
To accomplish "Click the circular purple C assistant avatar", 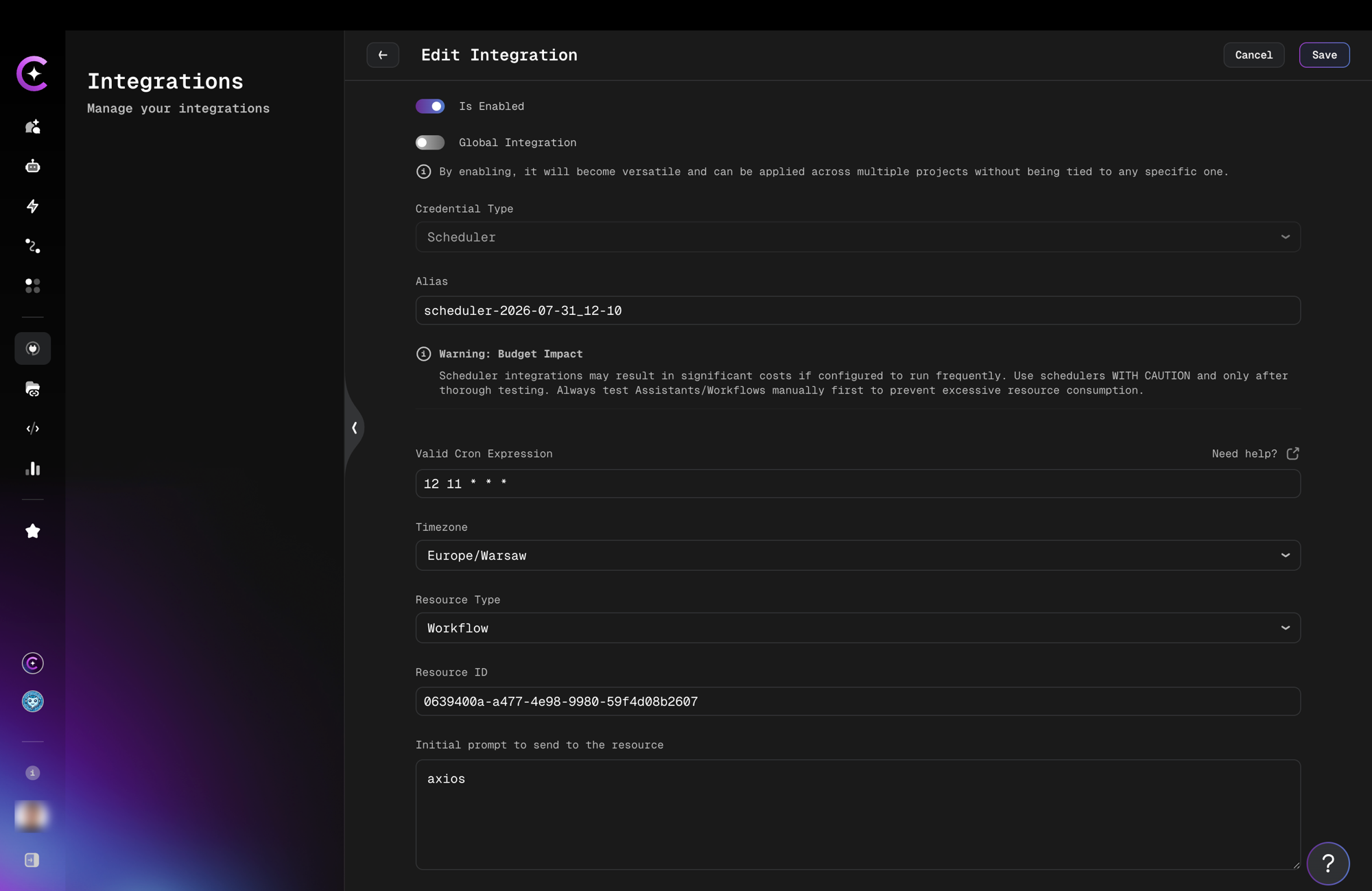I will tap(32, 663).
